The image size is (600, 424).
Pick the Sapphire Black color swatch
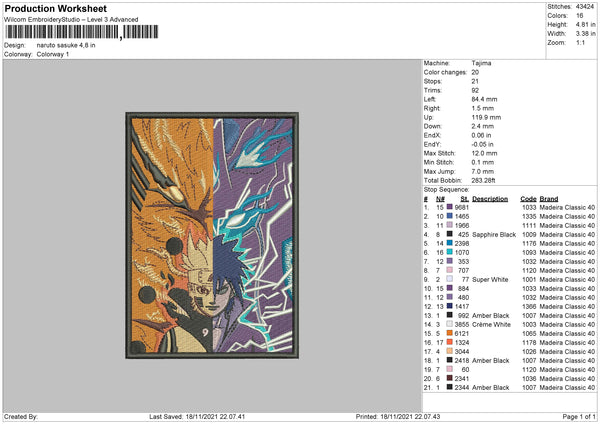pyautogui.click(x=450, y=234)
